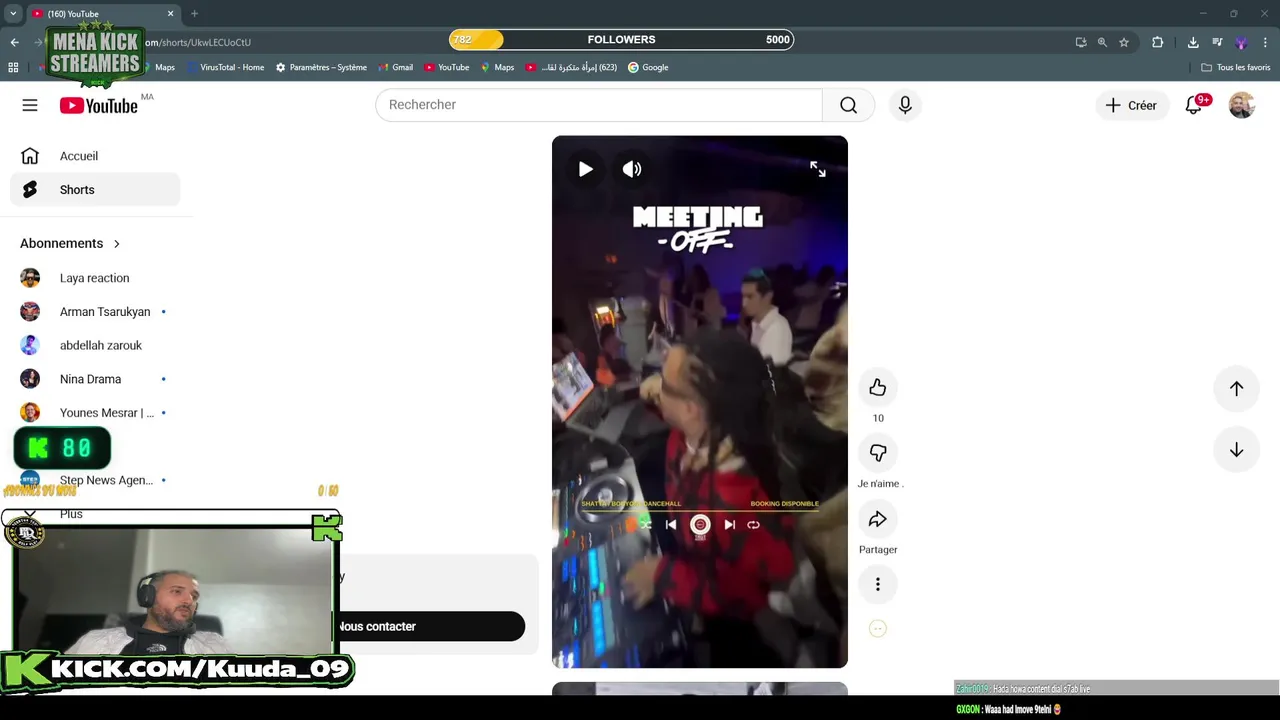Go to the previous Short
1280x720 pixels.
[1236, 389]
